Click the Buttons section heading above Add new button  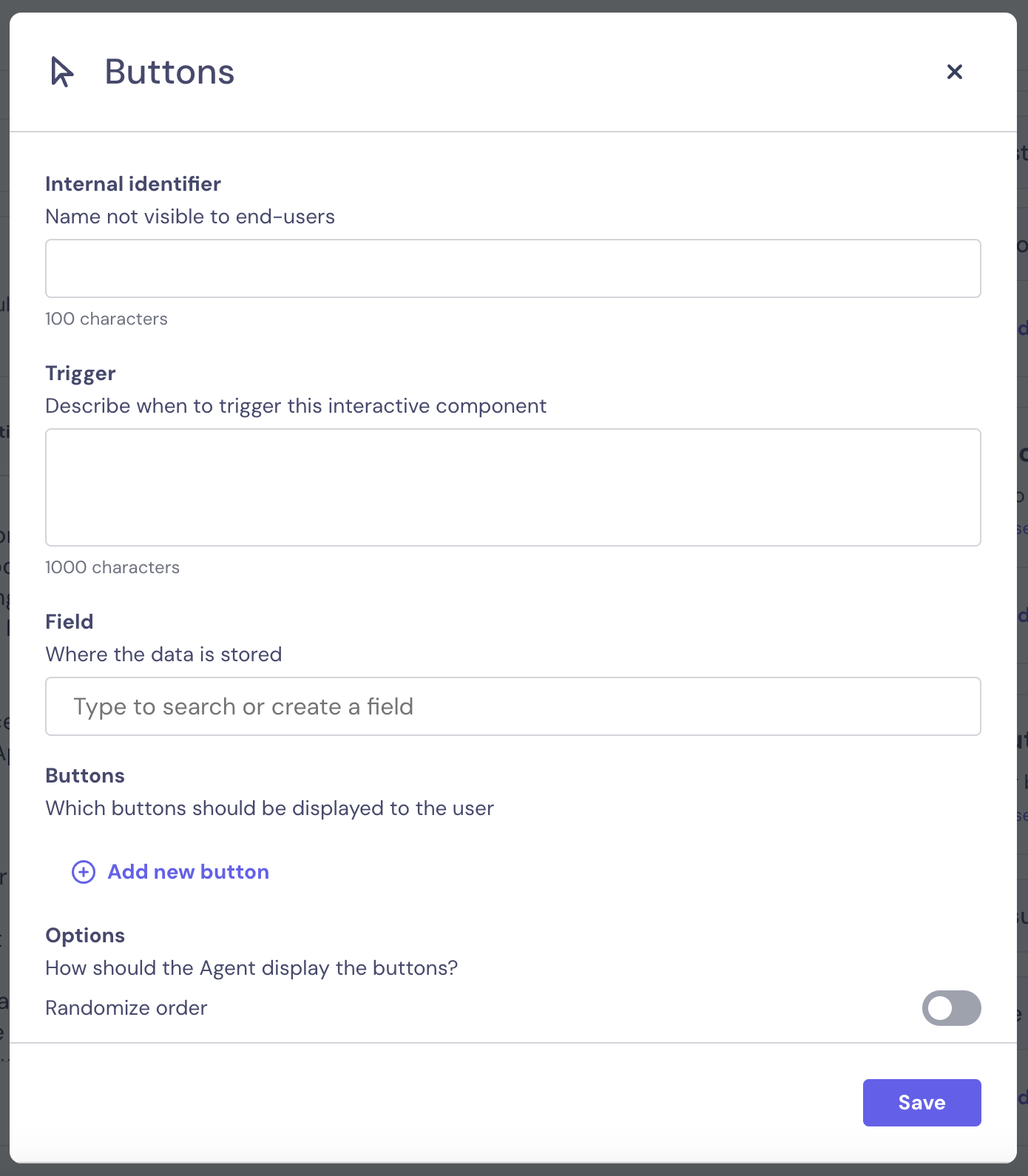[85, 776]
